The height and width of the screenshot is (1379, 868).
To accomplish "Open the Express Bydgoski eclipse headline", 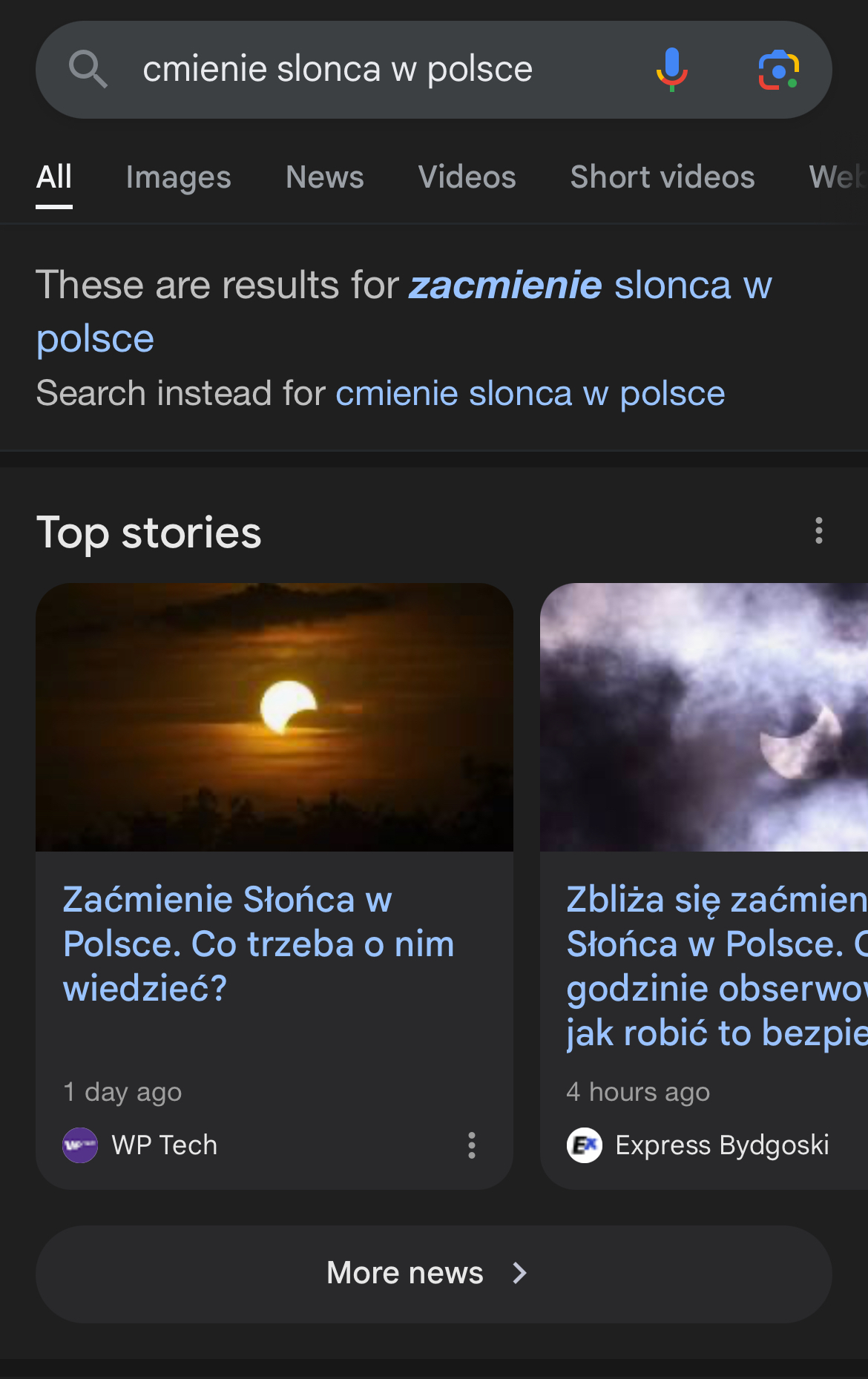I will click(x=716, y=966).
